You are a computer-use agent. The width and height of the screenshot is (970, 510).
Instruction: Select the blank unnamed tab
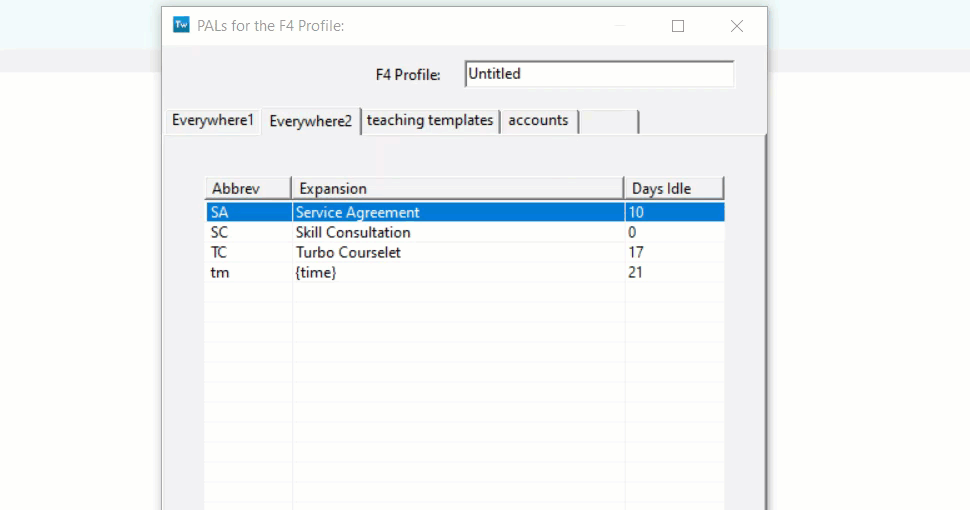coord(609,121)
